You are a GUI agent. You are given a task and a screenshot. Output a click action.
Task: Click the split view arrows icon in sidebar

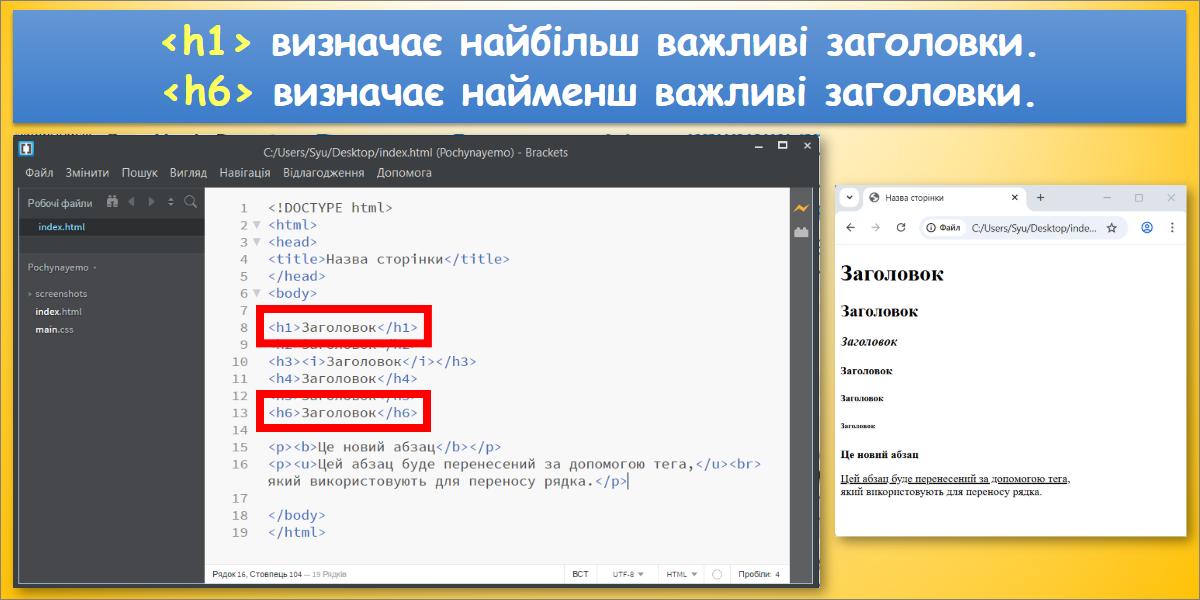tap(170, 202)
